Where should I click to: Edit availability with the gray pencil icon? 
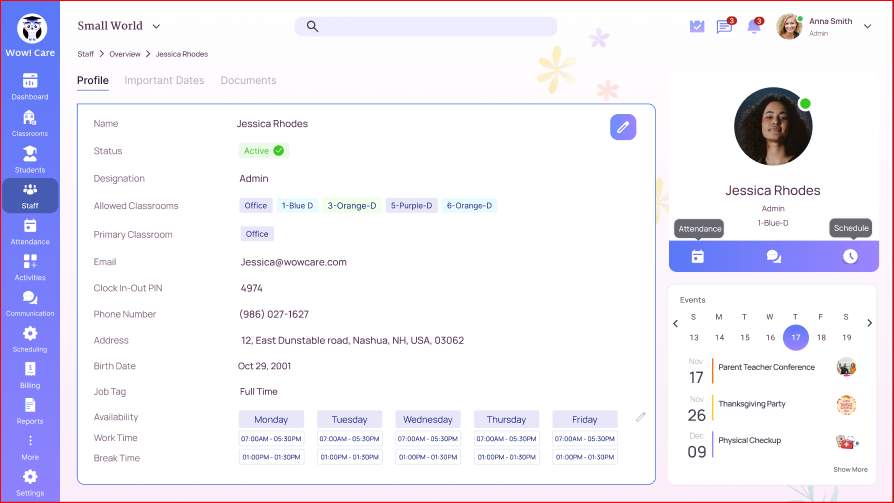[x=641, y=417]
